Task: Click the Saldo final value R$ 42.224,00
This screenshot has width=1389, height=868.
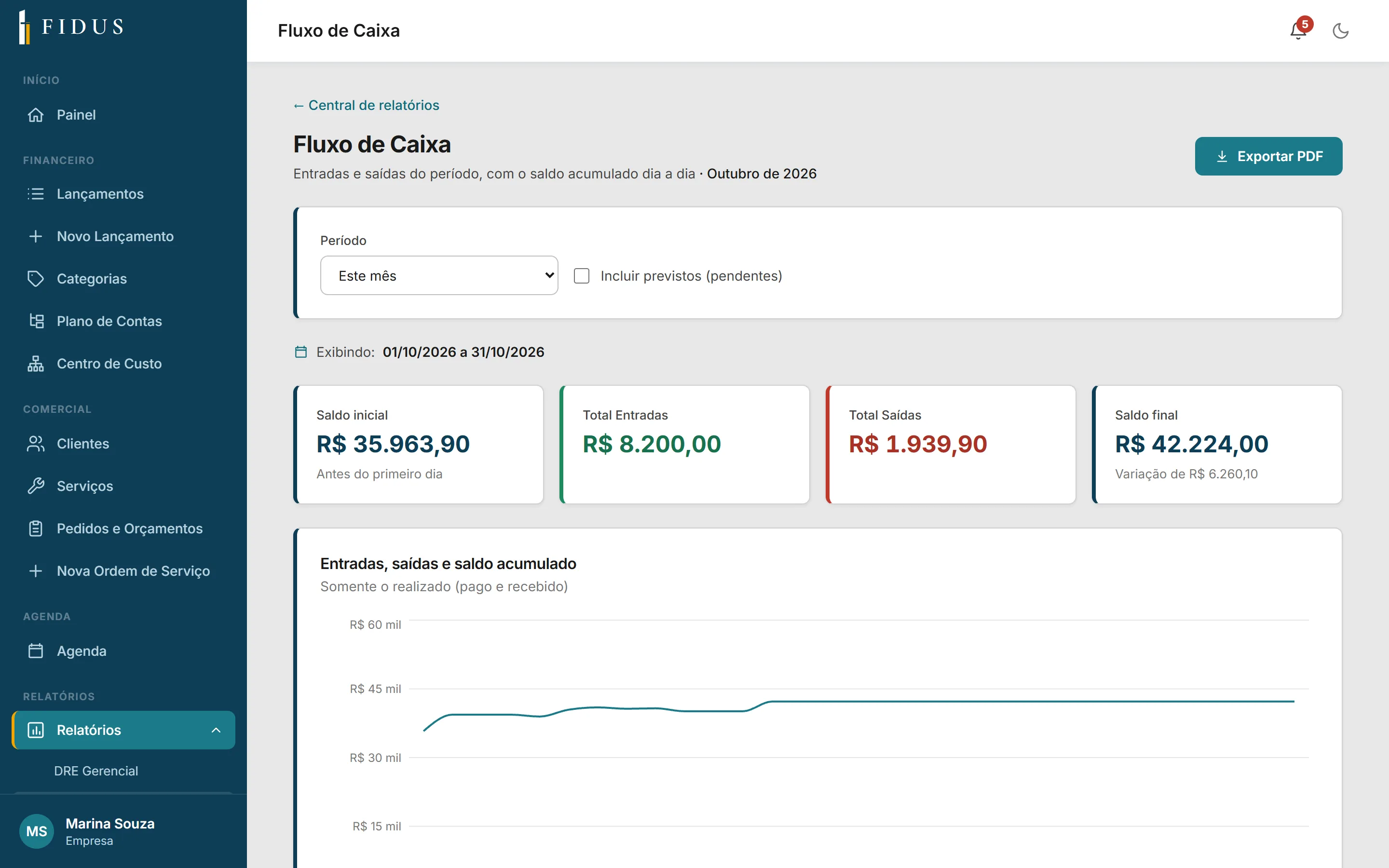Action: [1192, 444]
